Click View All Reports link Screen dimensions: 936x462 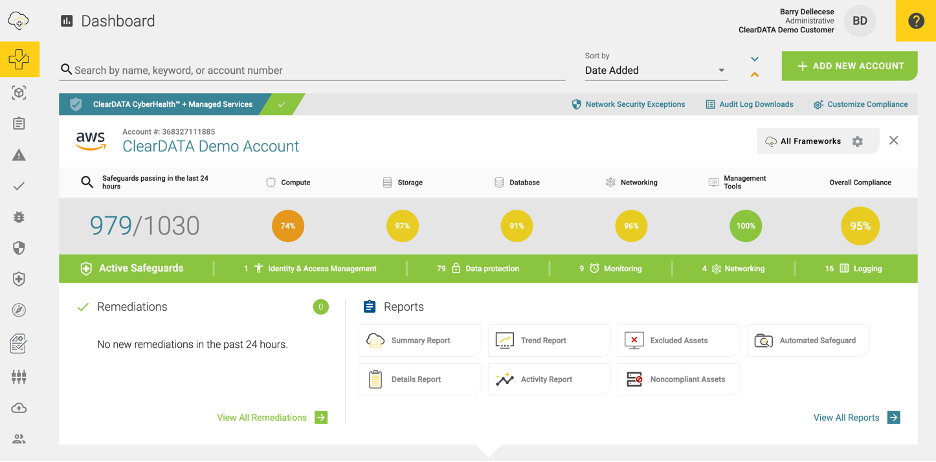click(857, 418)
